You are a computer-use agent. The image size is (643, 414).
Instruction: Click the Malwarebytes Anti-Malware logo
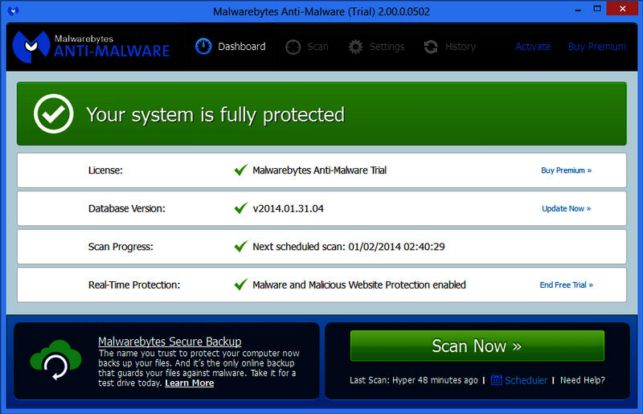91,46
